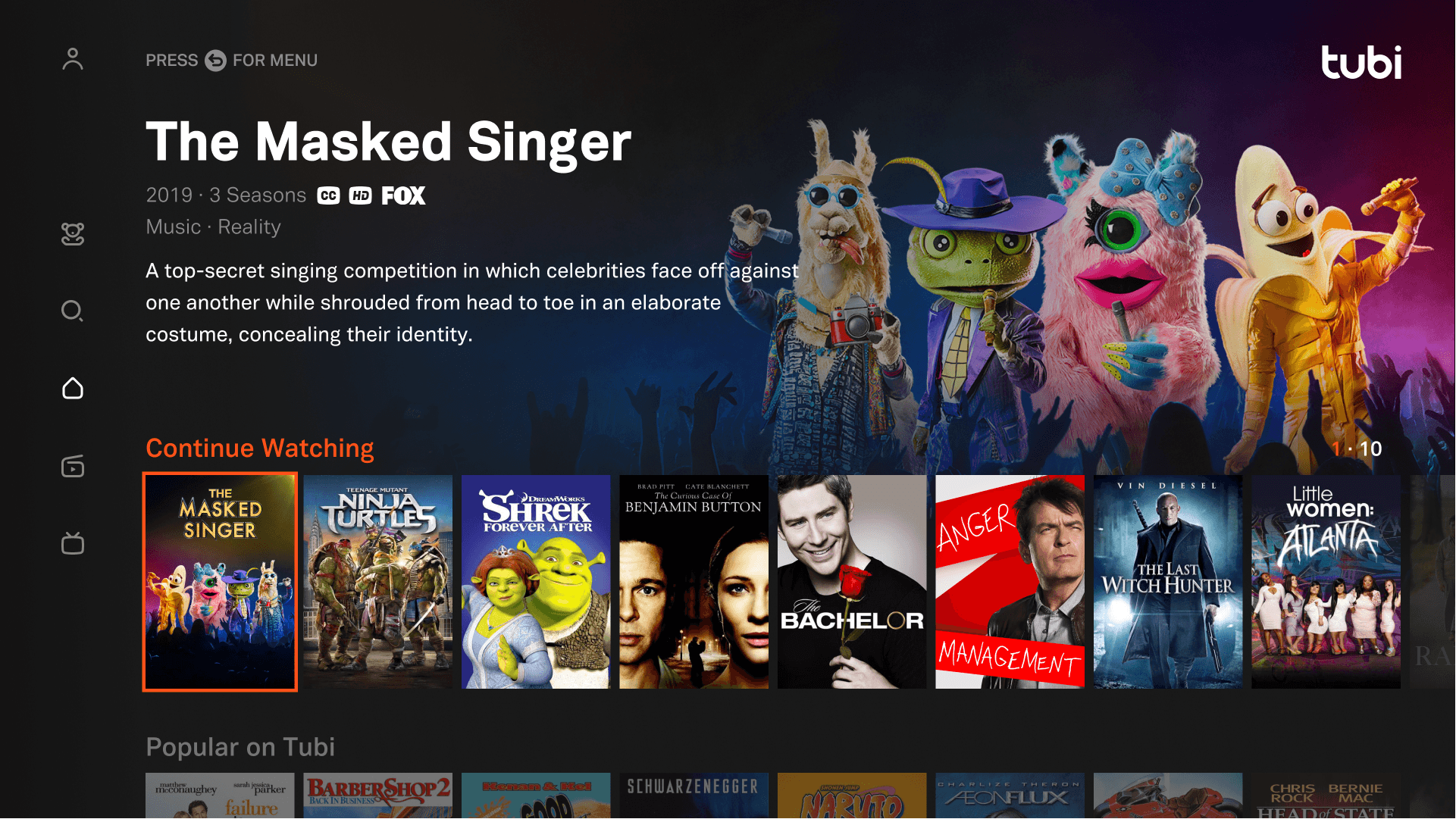The height and width of the screenshot is (819, 1456).
Task: Click the HD quality badge
Action: point(361,195)
